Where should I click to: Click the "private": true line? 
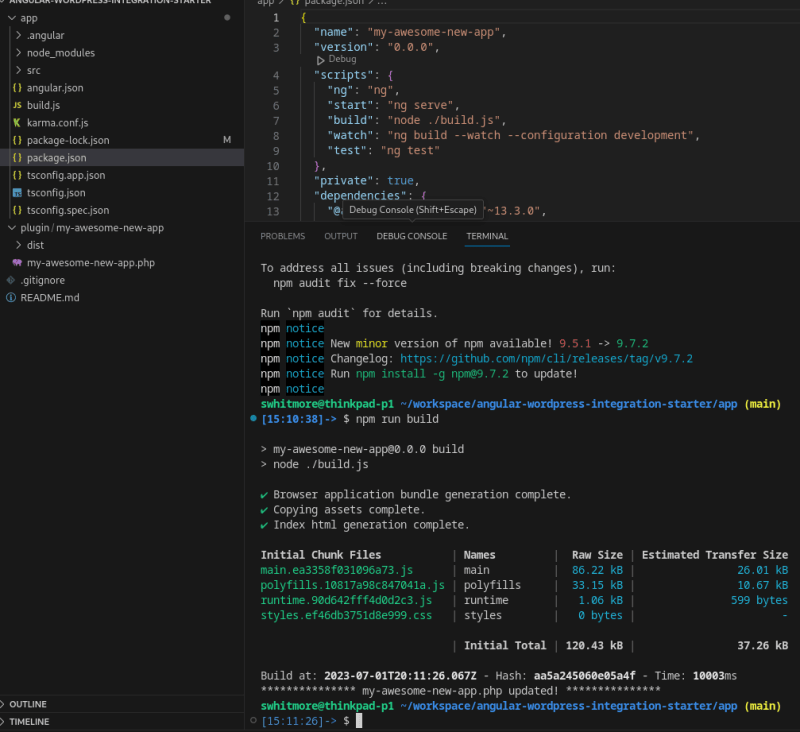point(366,181)
